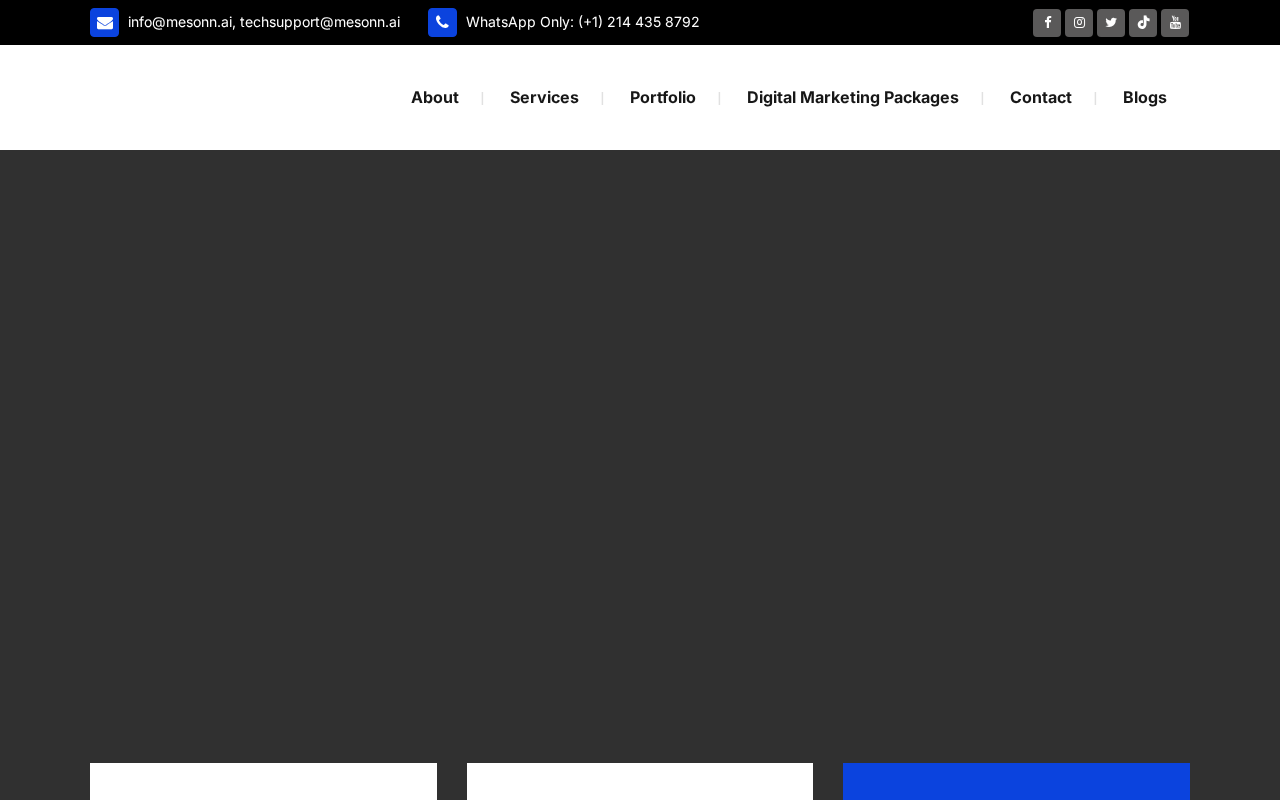Image resolution: width=1280 pixels, height=800 pixels.
Task: Open the Twitter social icon
Action: pyautogui.click(x=1111, y=23)
